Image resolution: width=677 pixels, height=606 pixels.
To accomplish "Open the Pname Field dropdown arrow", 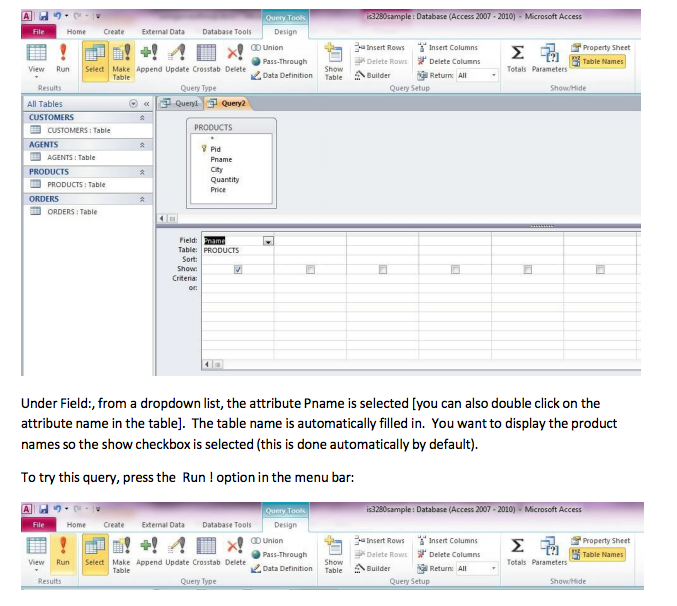I will click(268, 241).
